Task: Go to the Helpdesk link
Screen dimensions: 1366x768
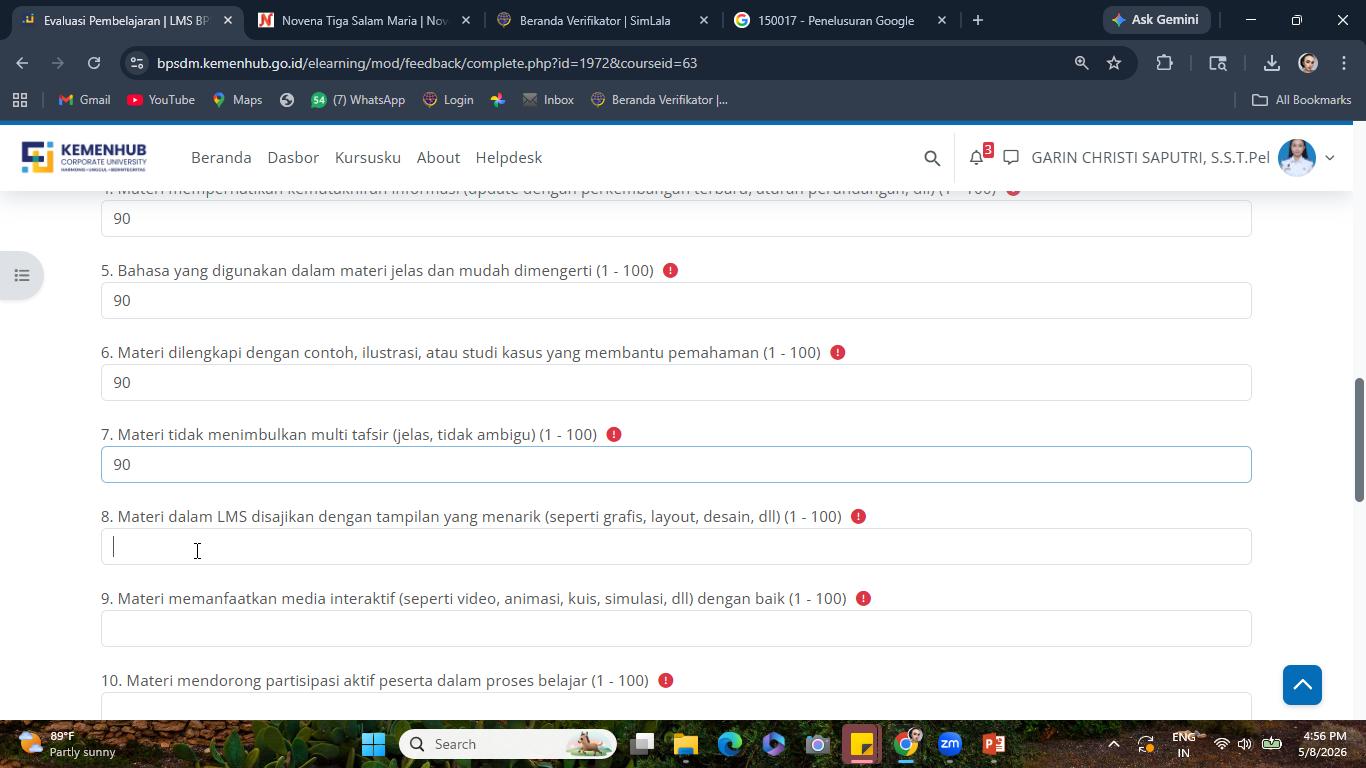Action: 508,157
